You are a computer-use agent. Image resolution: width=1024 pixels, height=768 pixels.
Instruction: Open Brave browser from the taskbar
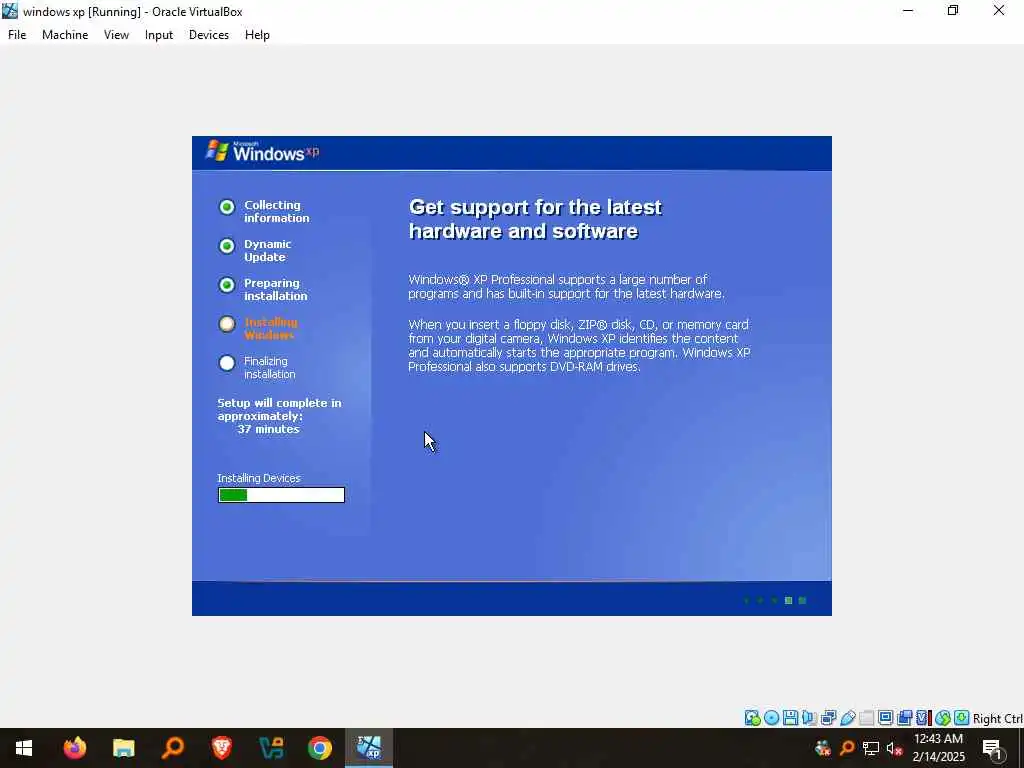coord(221,748)
